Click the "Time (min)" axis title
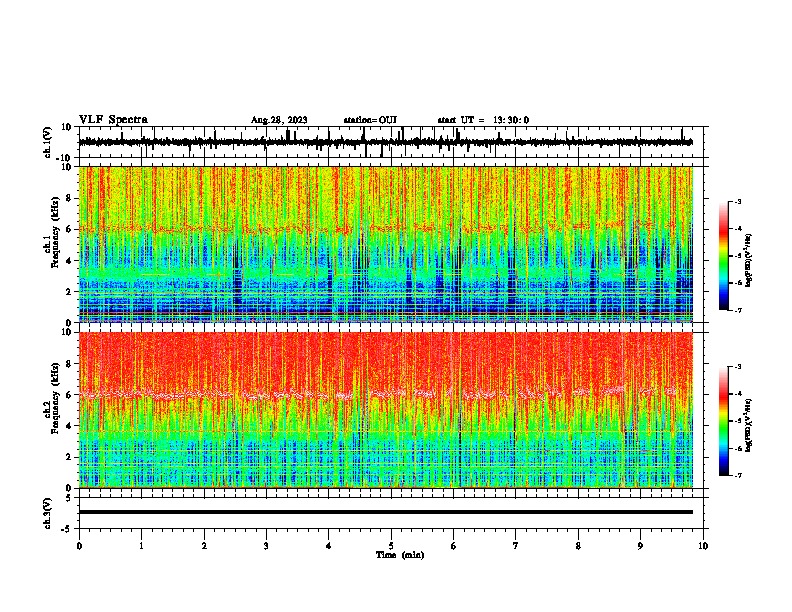The height and width of the screenshot is (612, 792). [x=400, y=555]
